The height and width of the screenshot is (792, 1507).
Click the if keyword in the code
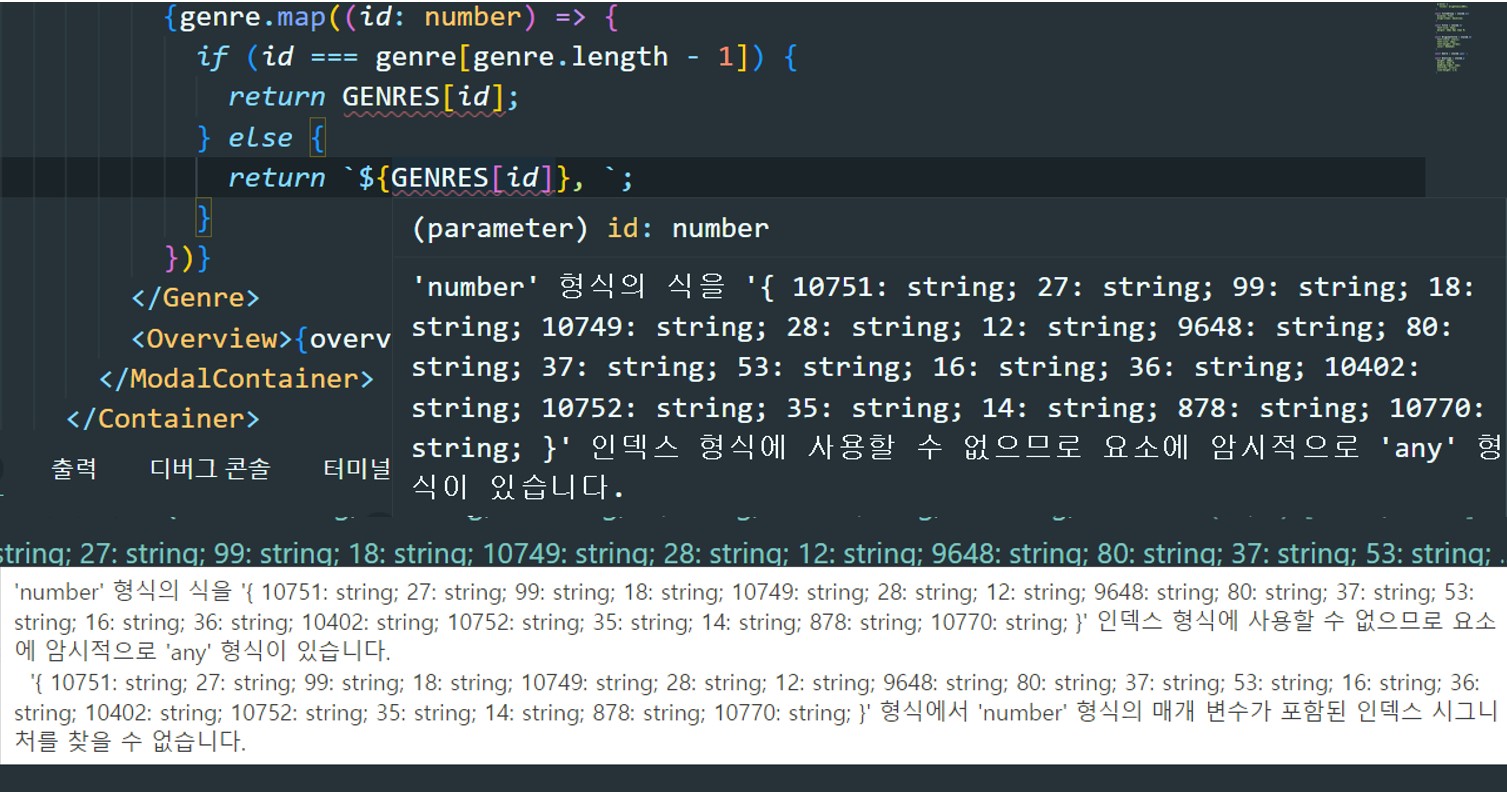[212, 57]
